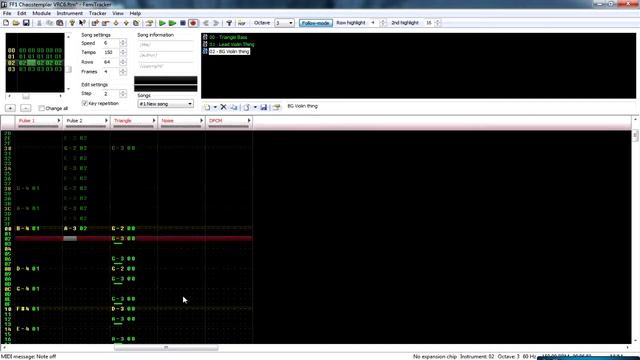Move the frame down
640x360 pixels.
tap(116, 23)
